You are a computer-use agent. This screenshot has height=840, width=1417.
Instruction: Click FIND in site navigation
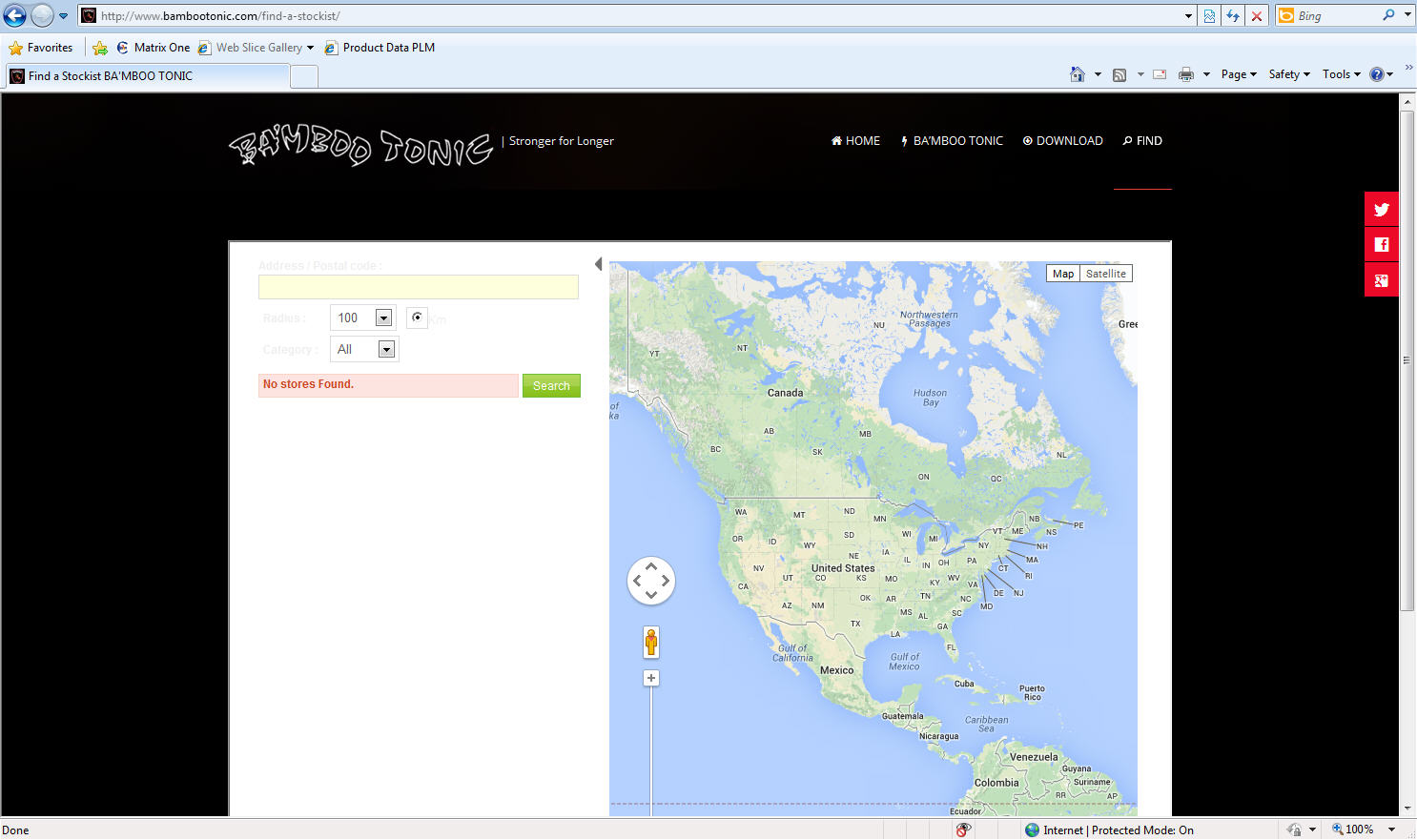pyautogui.click(x=1142, y=141)
